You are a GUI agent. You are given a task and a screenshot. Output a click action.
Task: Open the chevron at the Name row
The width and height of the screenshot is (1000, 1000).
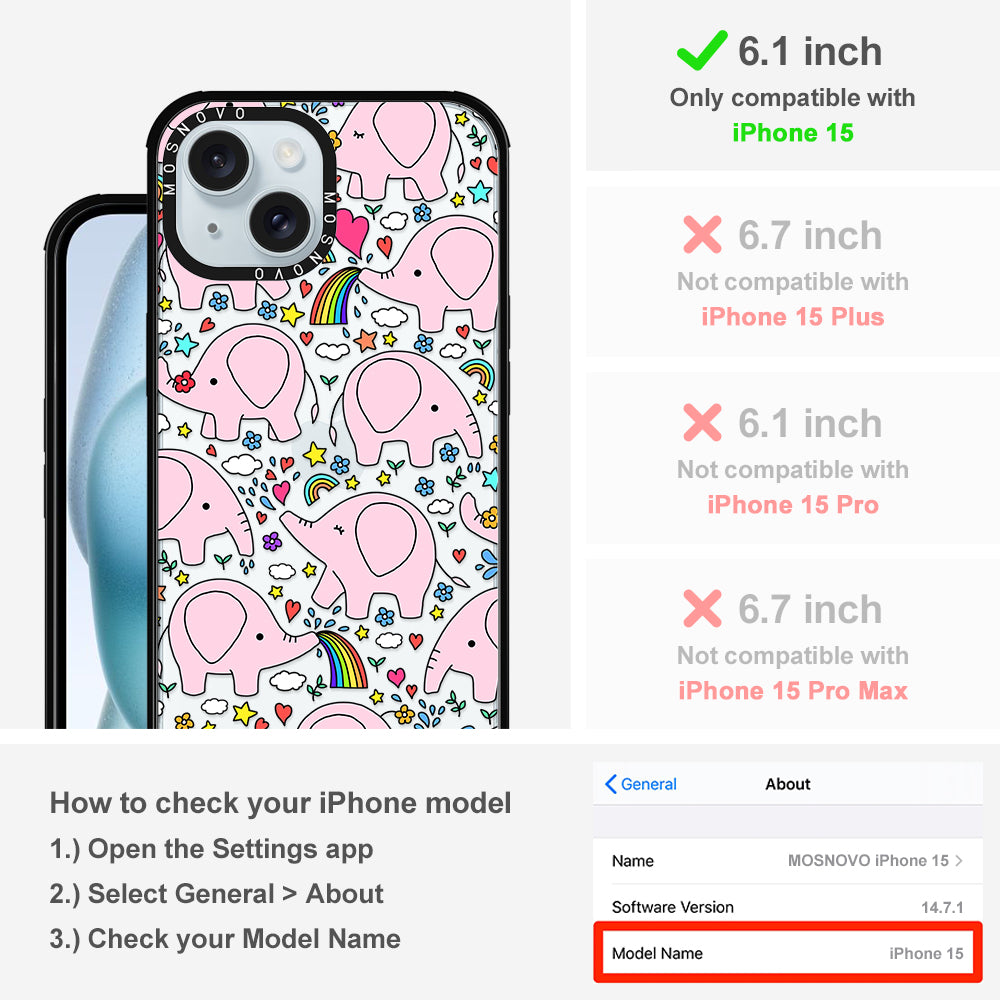(959, 860)
